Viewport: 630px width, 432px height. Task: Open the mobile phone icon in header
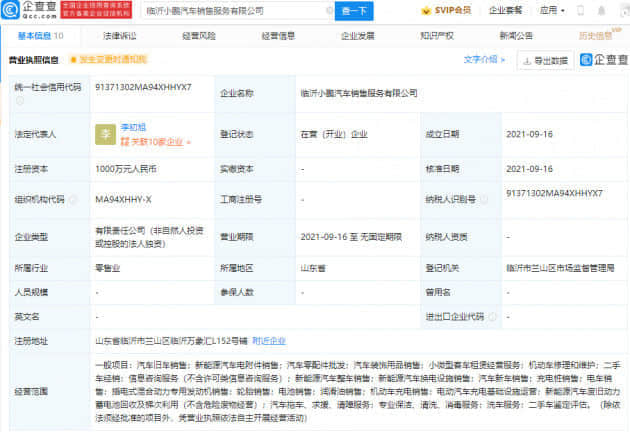point(580,10)
